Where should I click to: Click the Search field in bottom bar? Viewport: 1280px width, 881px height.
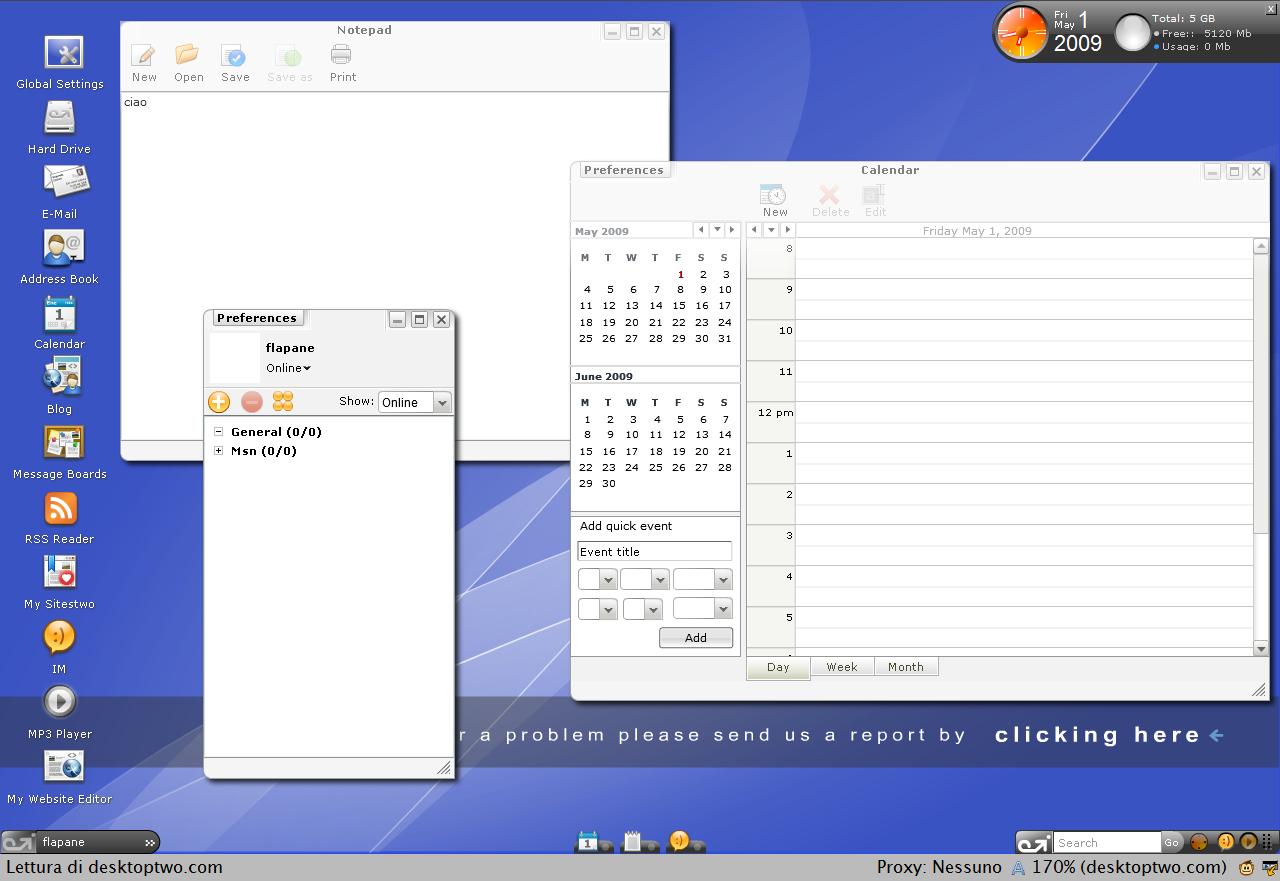(1107, 842)
